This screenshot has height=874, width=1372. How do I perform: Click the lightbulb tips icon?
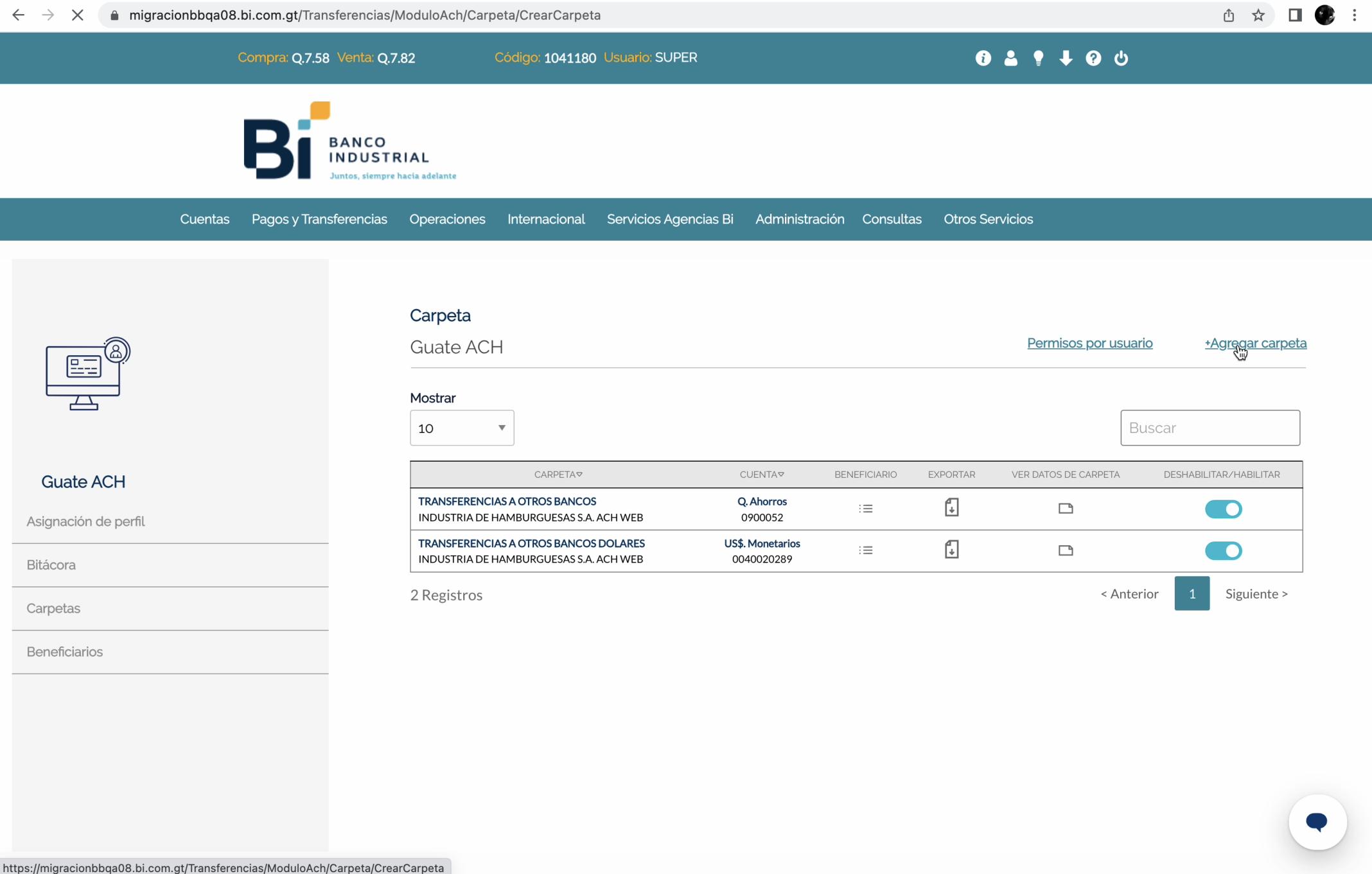pyautogui.click(x=1038, y=58)
